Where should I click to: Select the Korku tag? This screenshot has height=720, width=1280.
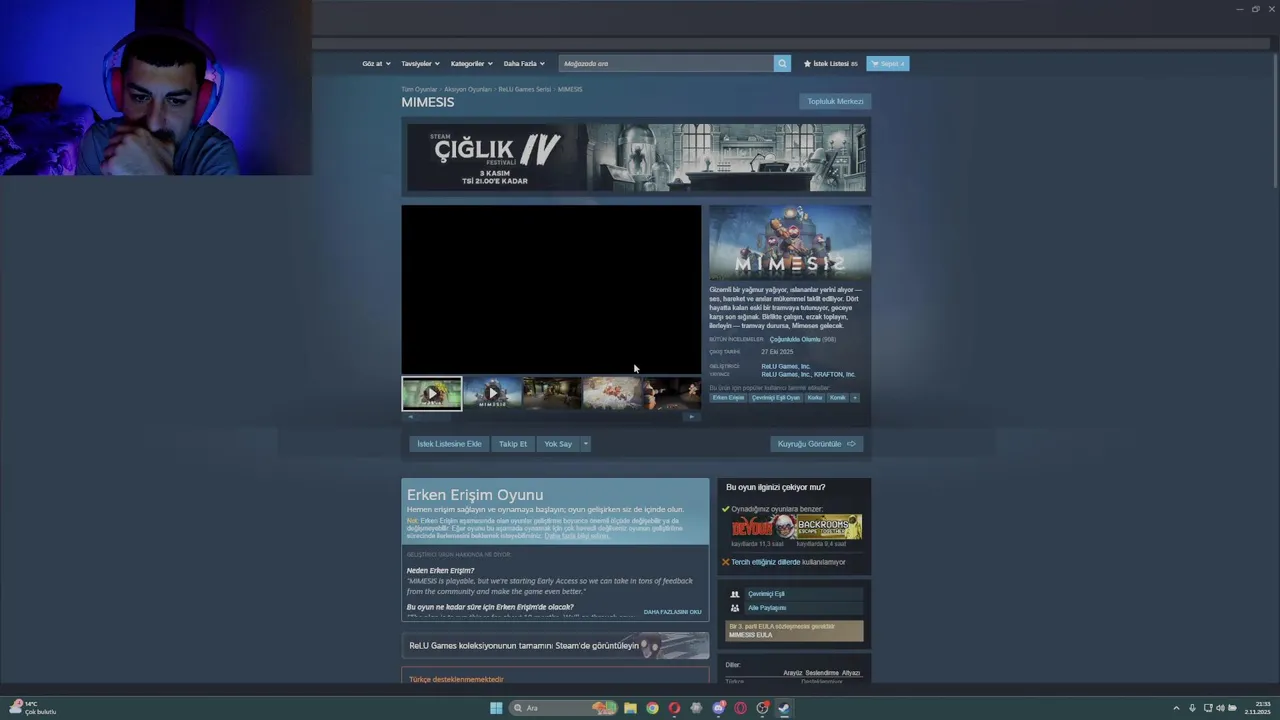point(815,398)
